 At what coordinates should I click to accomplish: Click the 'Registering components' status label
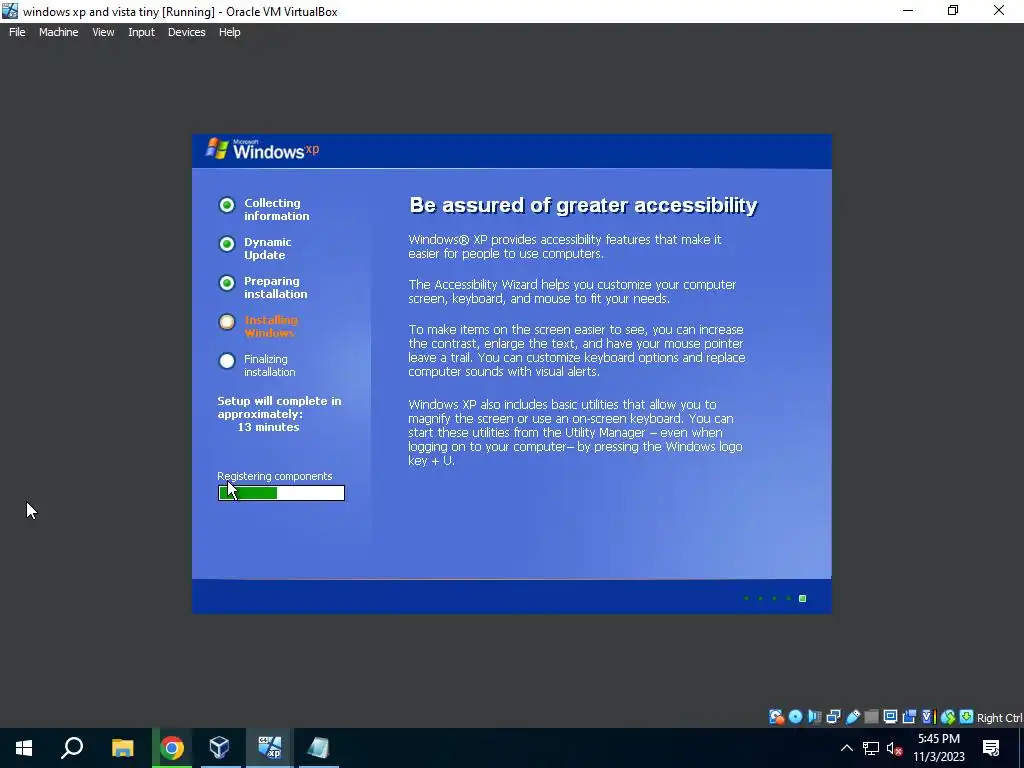(x=275, y=476)
